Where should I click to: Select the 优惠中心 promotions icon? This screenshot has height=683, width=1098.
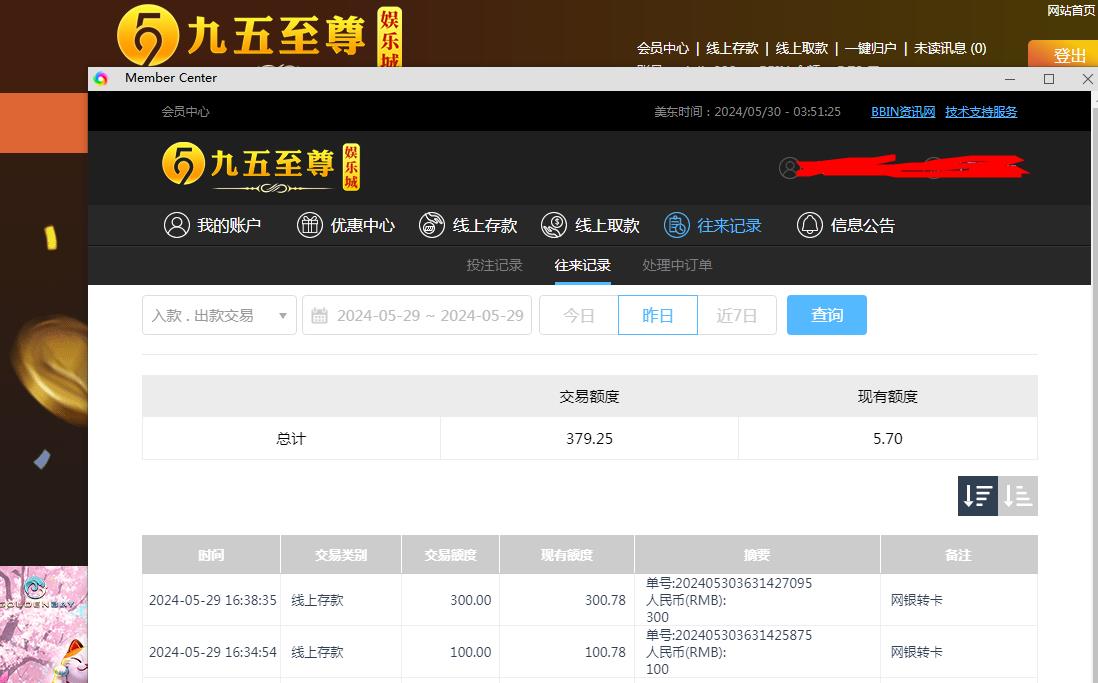click(309, 225)
